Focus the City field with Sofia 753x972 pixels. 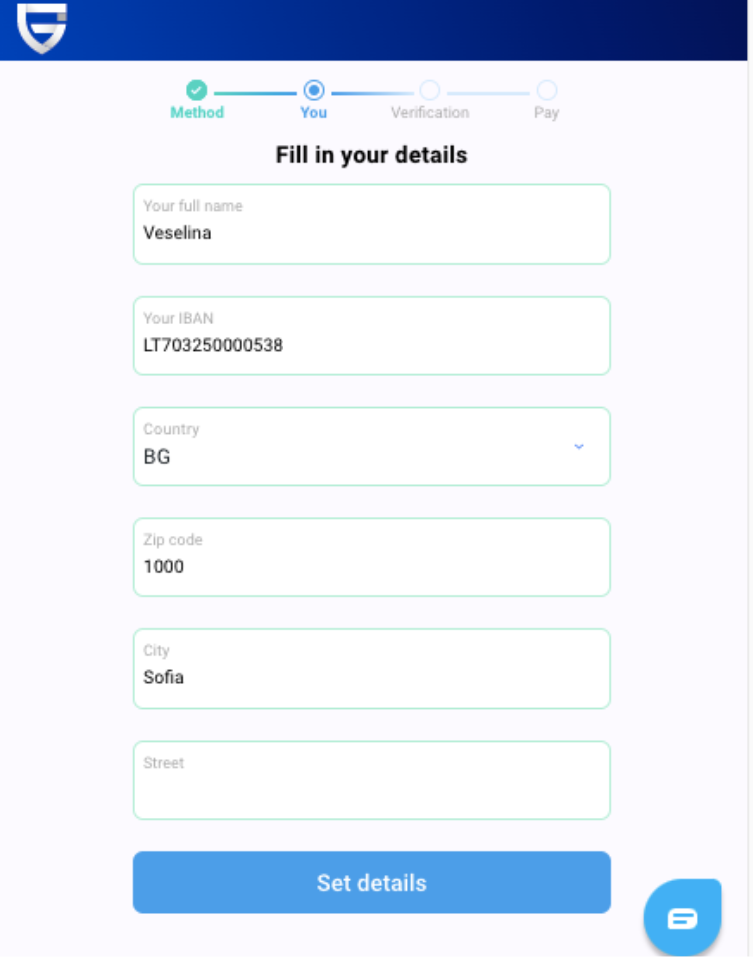[x=372, y=668]
